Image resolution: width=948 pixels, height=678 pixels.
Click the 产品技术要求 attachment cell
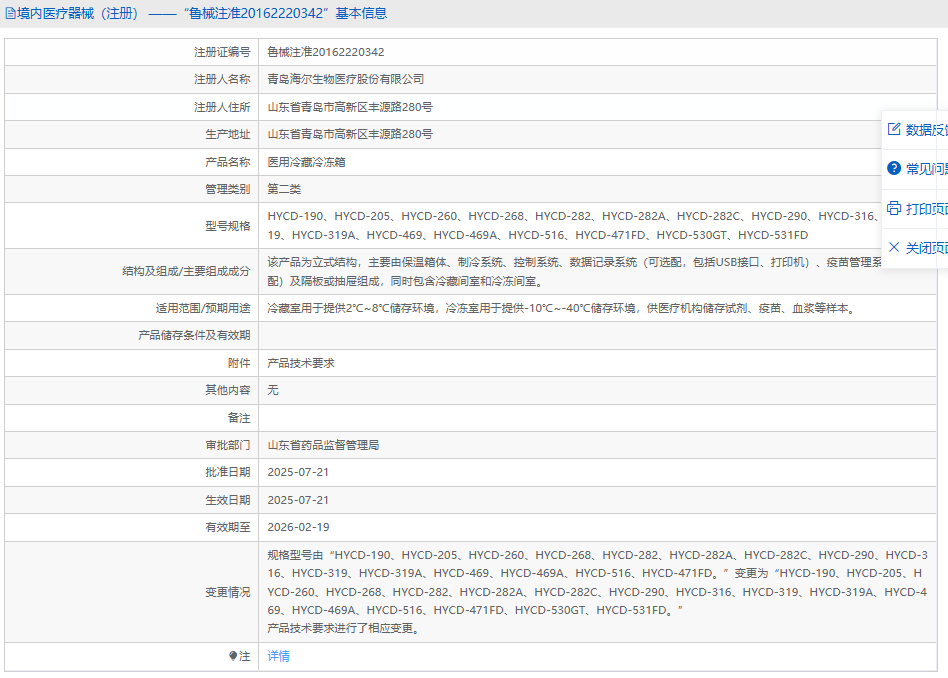[301, 363]
